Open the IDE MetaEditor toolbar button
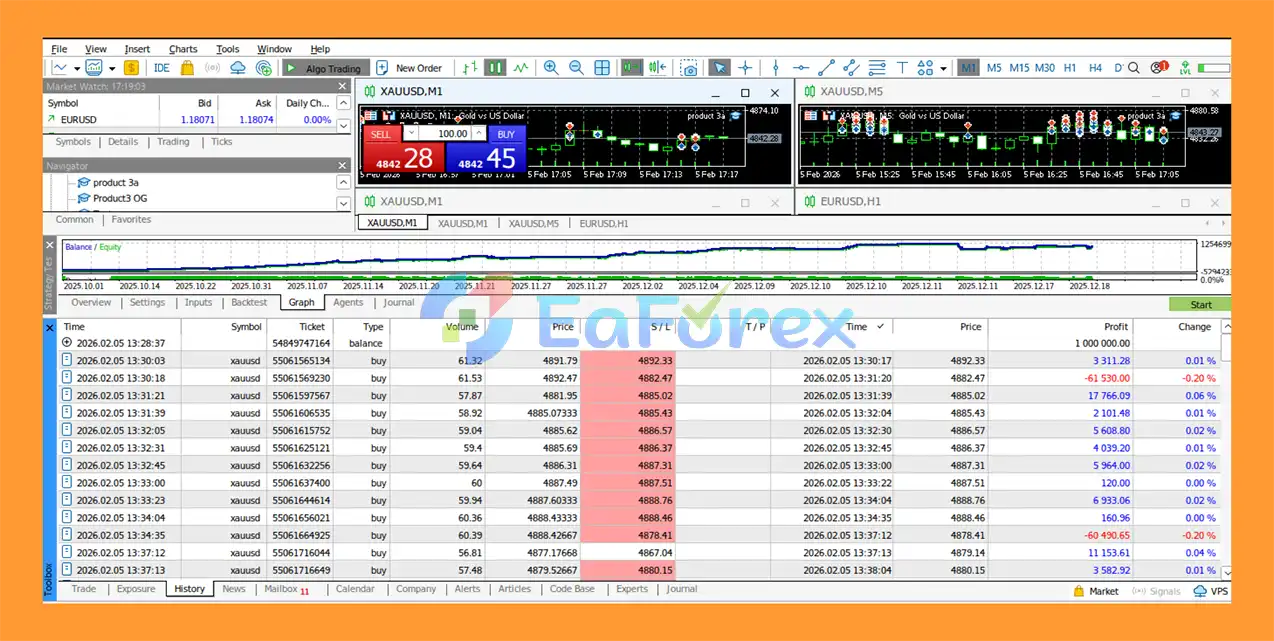1274x641 pixels. pos(161,68)
